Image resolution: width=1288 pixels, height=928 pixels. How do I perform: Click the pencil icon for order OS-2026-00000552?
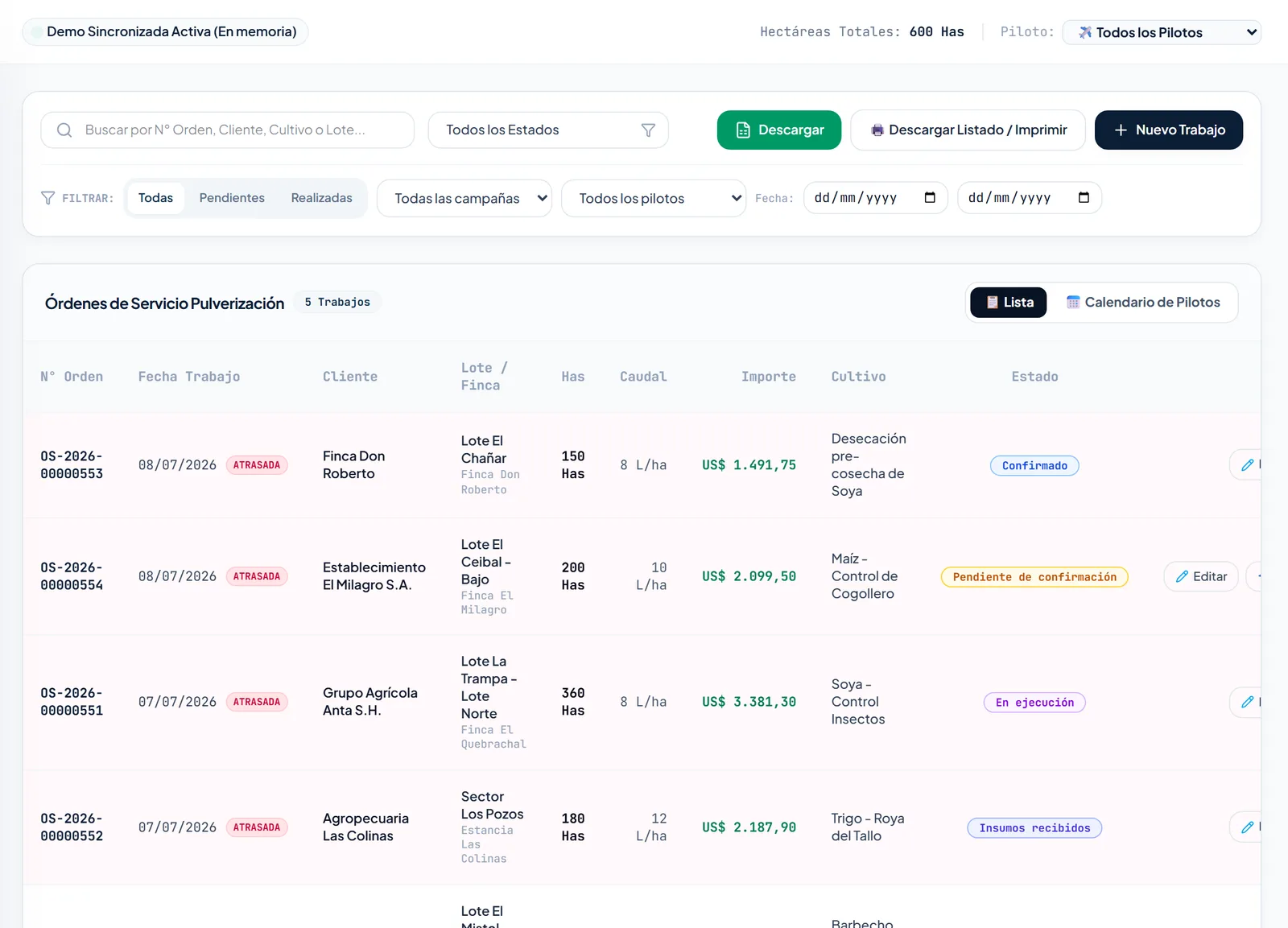(1248, 827)
